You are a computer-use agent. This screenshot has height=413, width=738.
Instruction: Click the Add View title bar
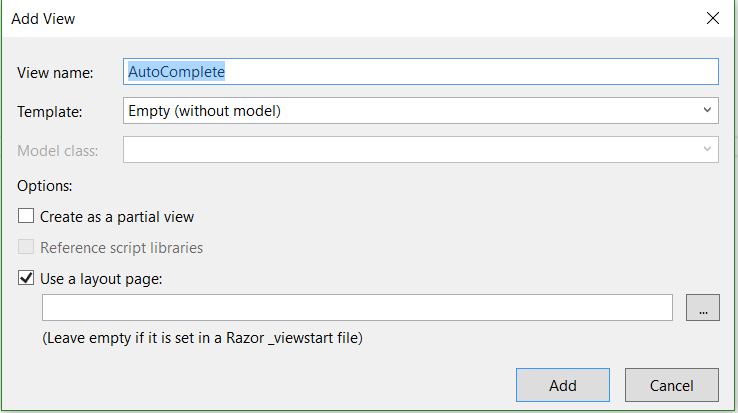tap(300, 18)
